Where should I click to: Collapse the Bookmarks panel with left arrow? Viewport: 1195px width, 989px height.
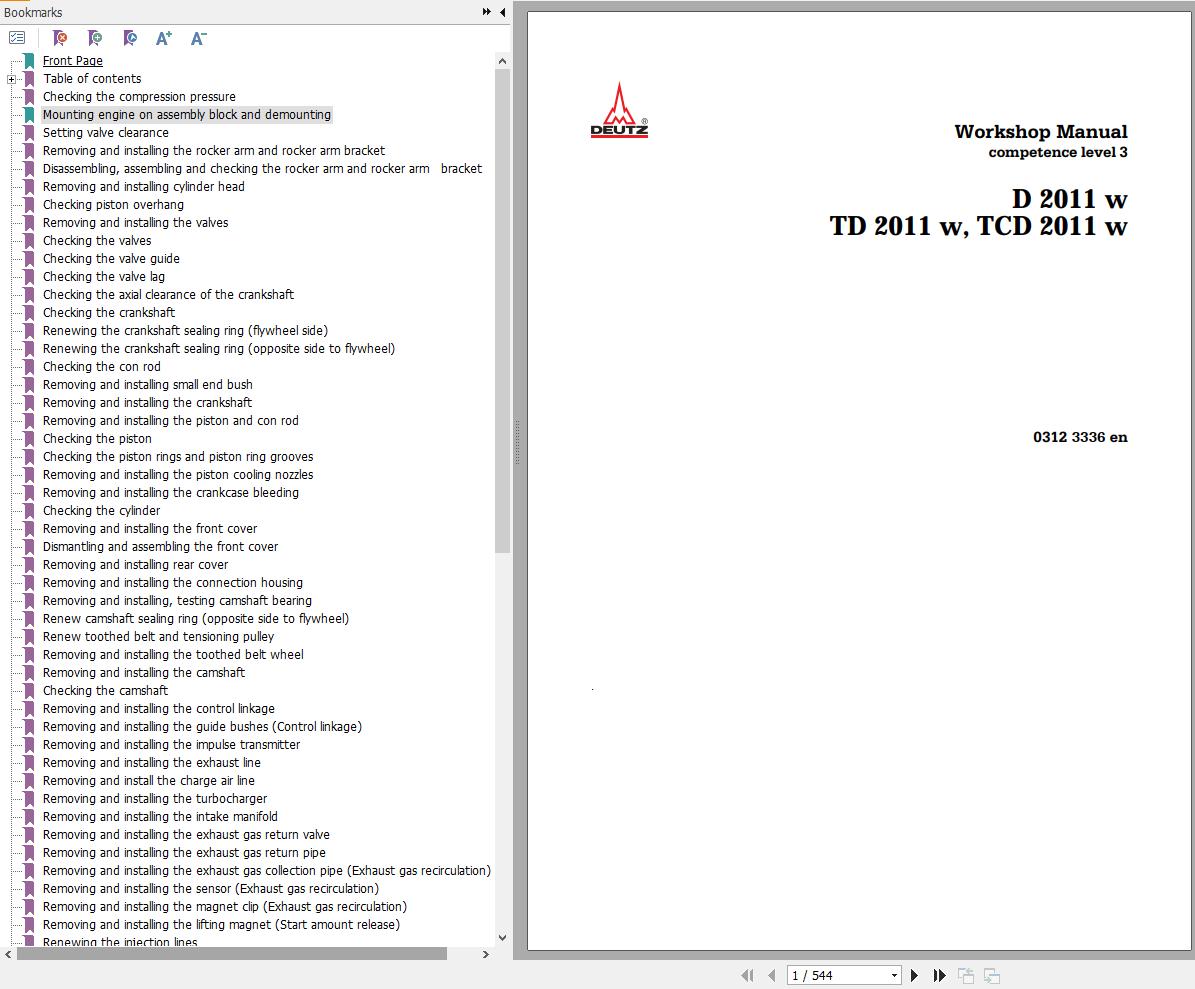click(x=502, y=11)
